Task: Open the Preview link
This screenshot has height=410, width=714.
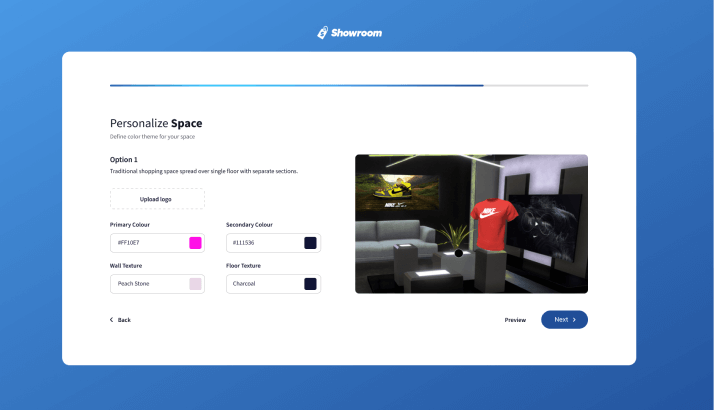Action: 515,320
